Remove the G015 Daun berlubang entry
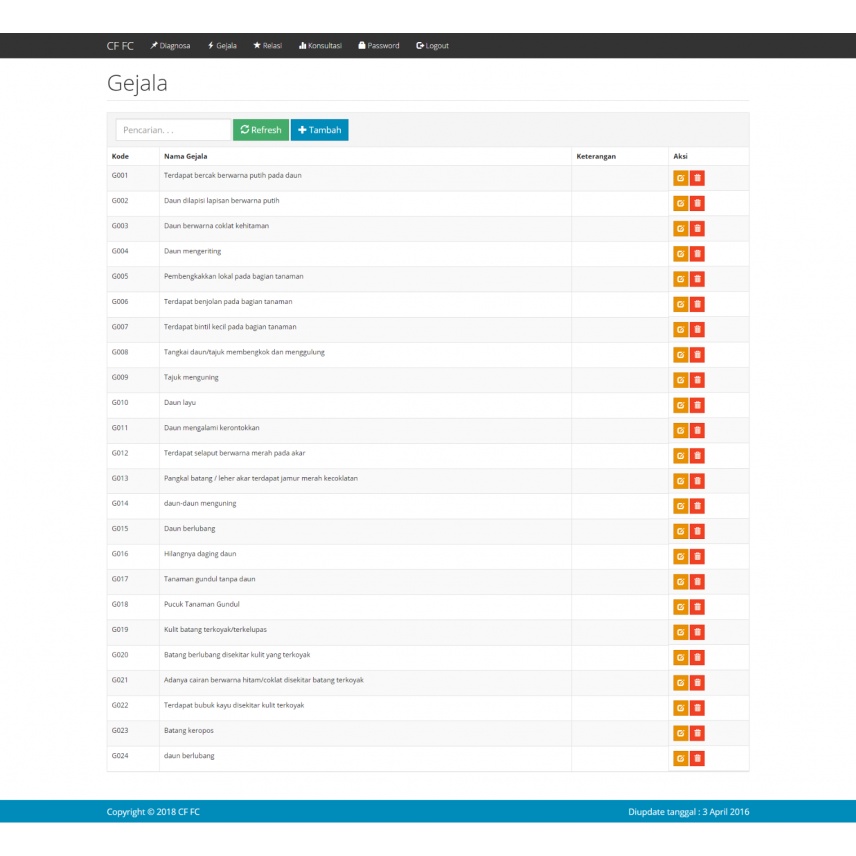This screenshot has height=856, width=856. tap(697, 531)
